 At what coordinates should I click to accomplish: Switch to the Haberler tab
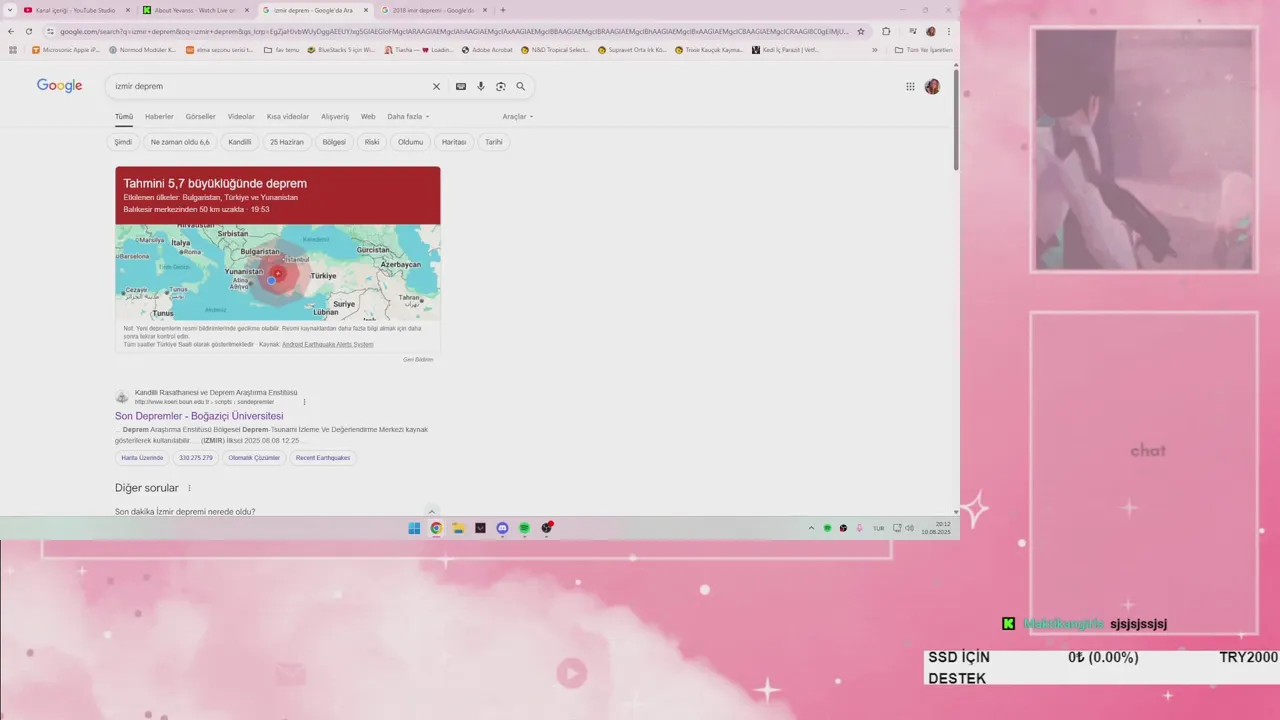[x=159, y=117]
